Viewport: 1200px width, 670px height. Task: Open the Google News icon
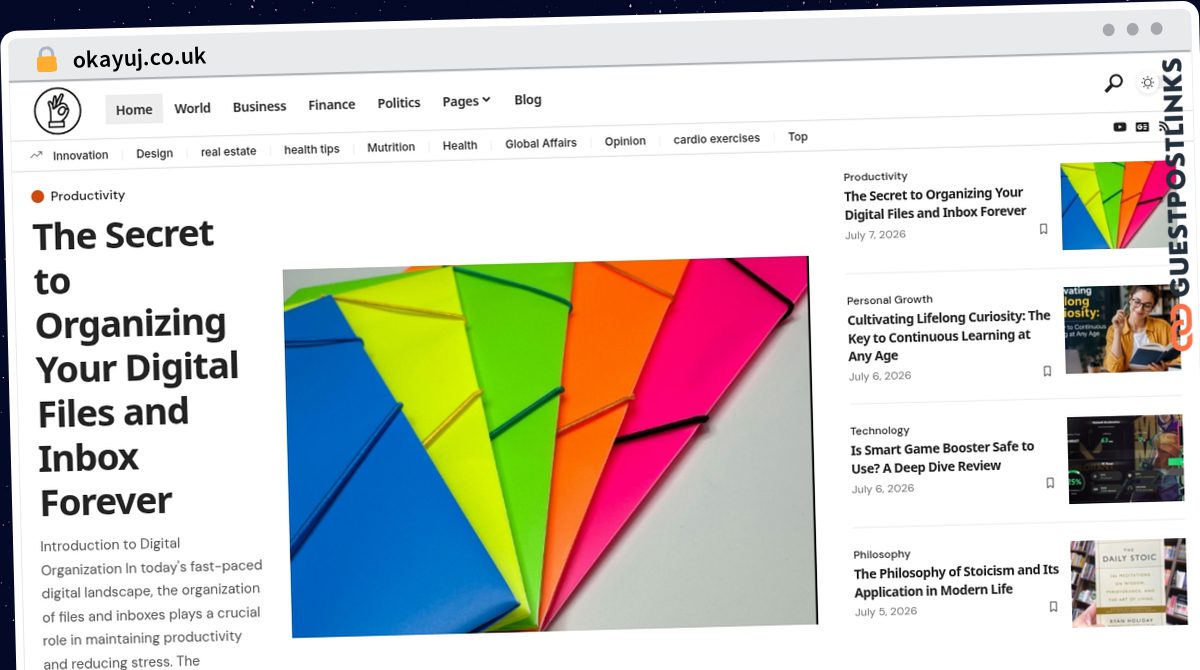(1142, 127)
